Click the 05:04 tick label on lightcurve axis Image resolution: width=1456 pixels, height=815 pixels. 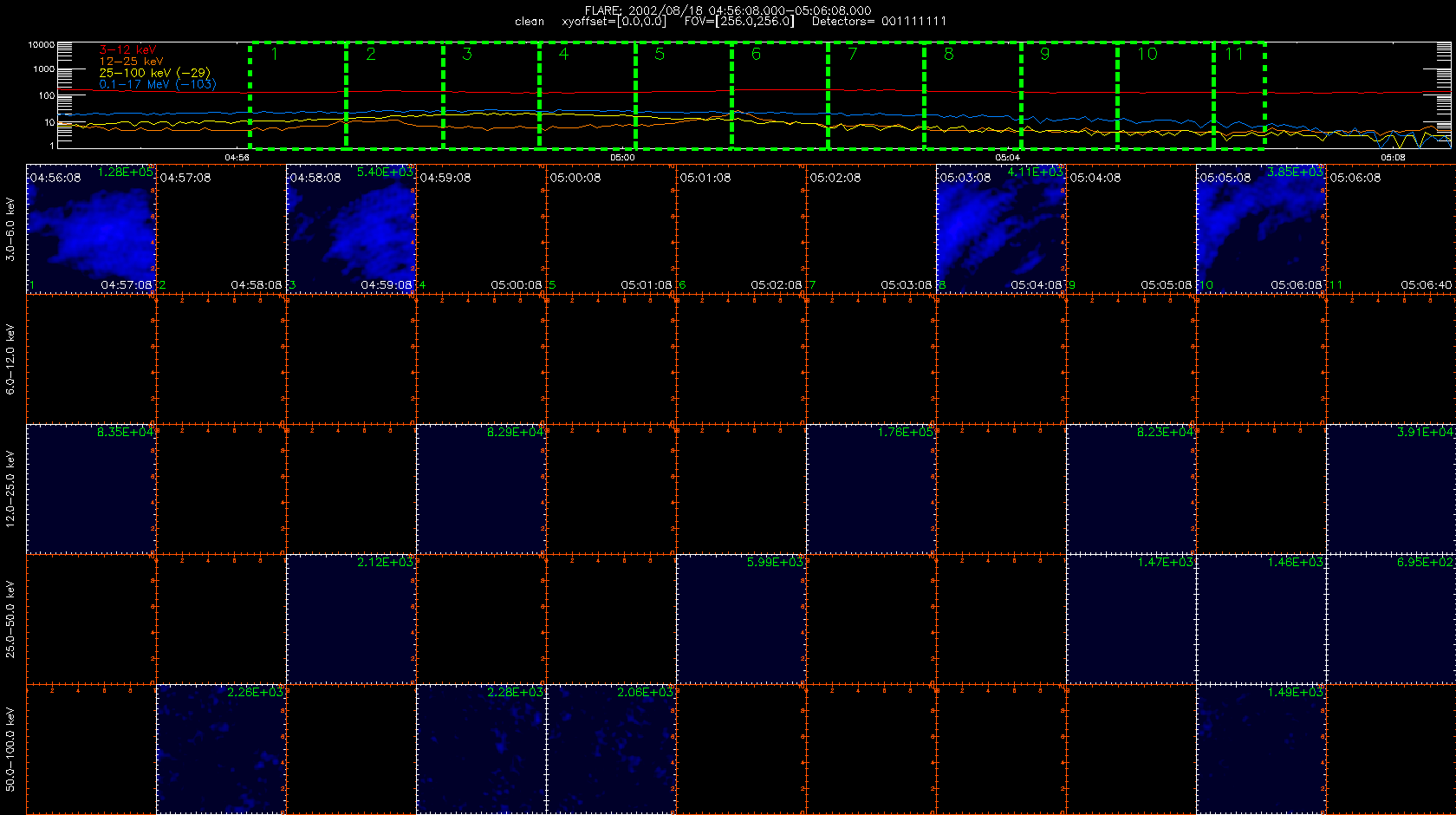[1007, 158]
